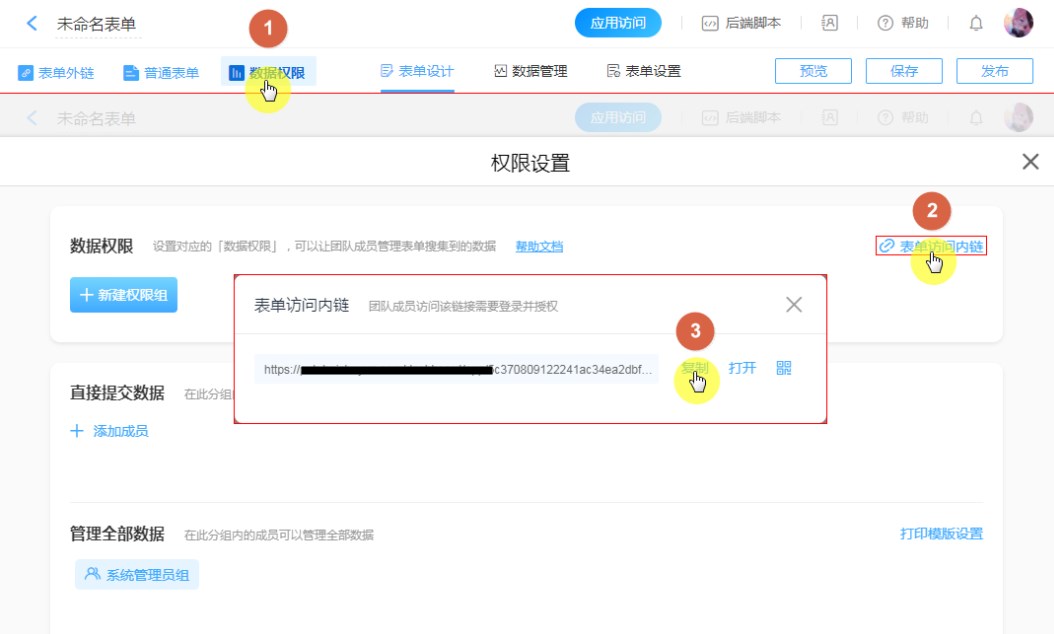The width and height of the screenshot is (1054, 634).
Task: Open 帮助 in the top bar
Action: [x=903, y=23]
